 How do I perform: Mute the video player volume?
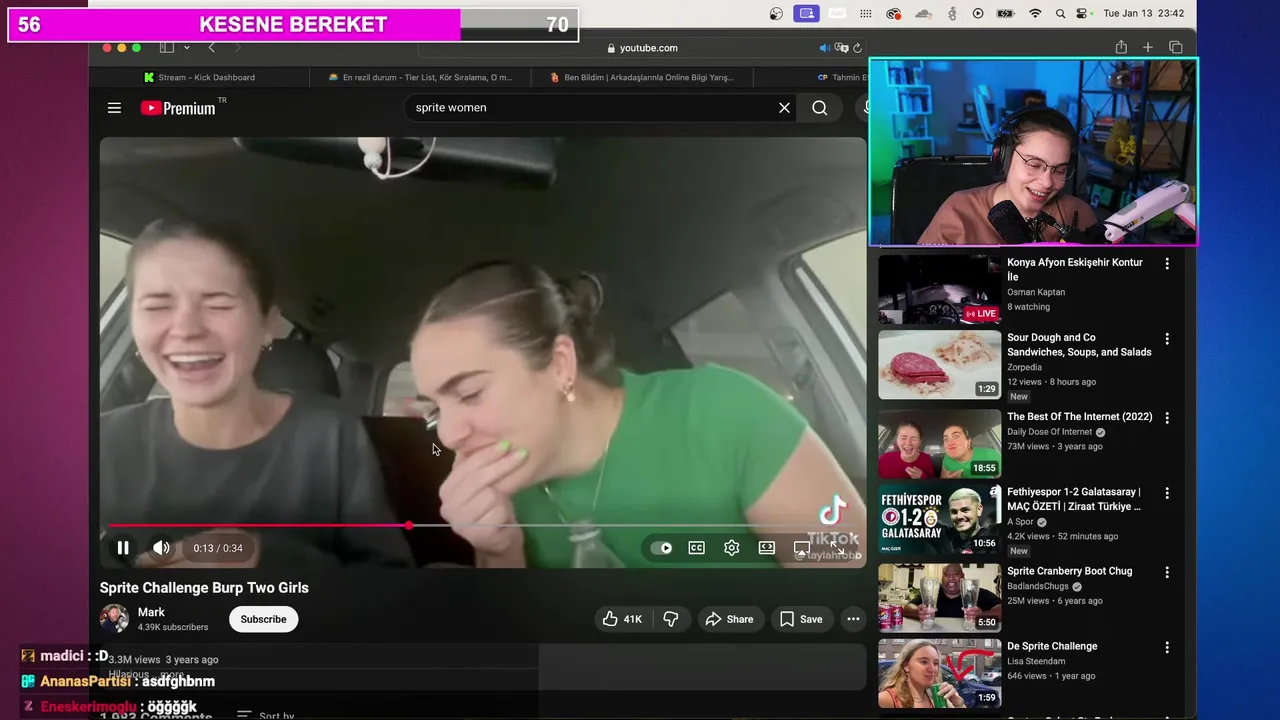[161, 548]
